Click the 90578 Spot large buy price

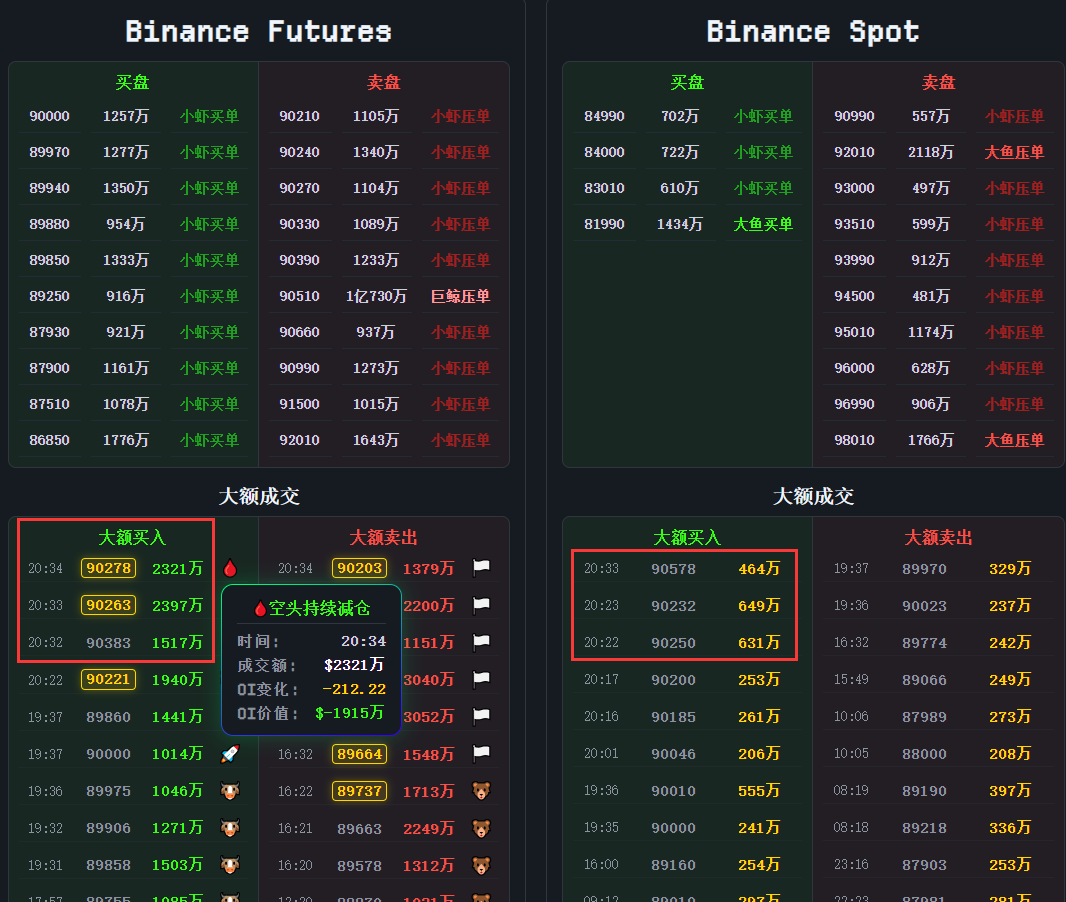point(674,569)
